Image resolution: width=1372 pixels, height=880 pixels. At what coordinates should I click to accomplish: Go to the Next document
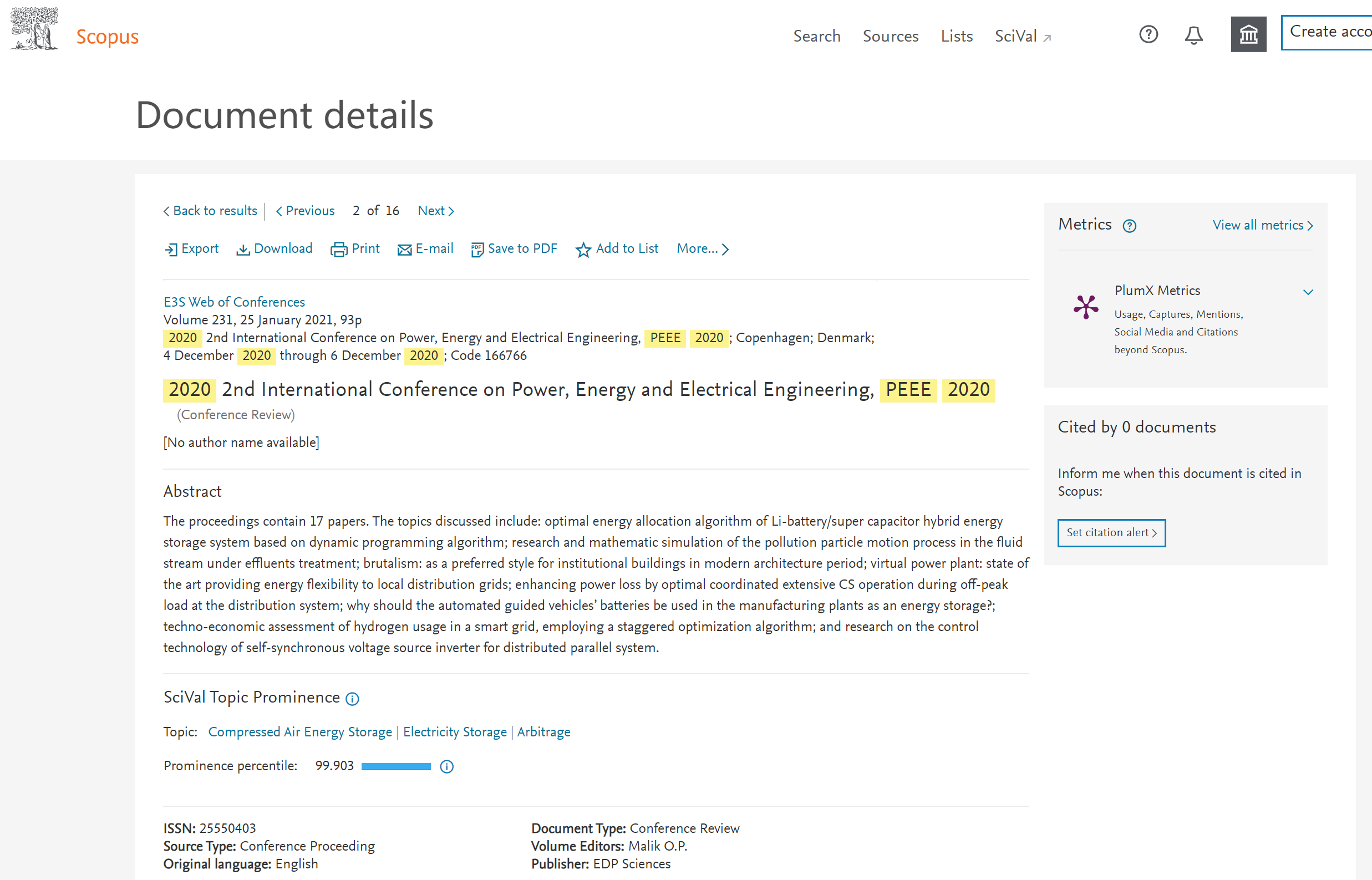[x=435, y=211]
